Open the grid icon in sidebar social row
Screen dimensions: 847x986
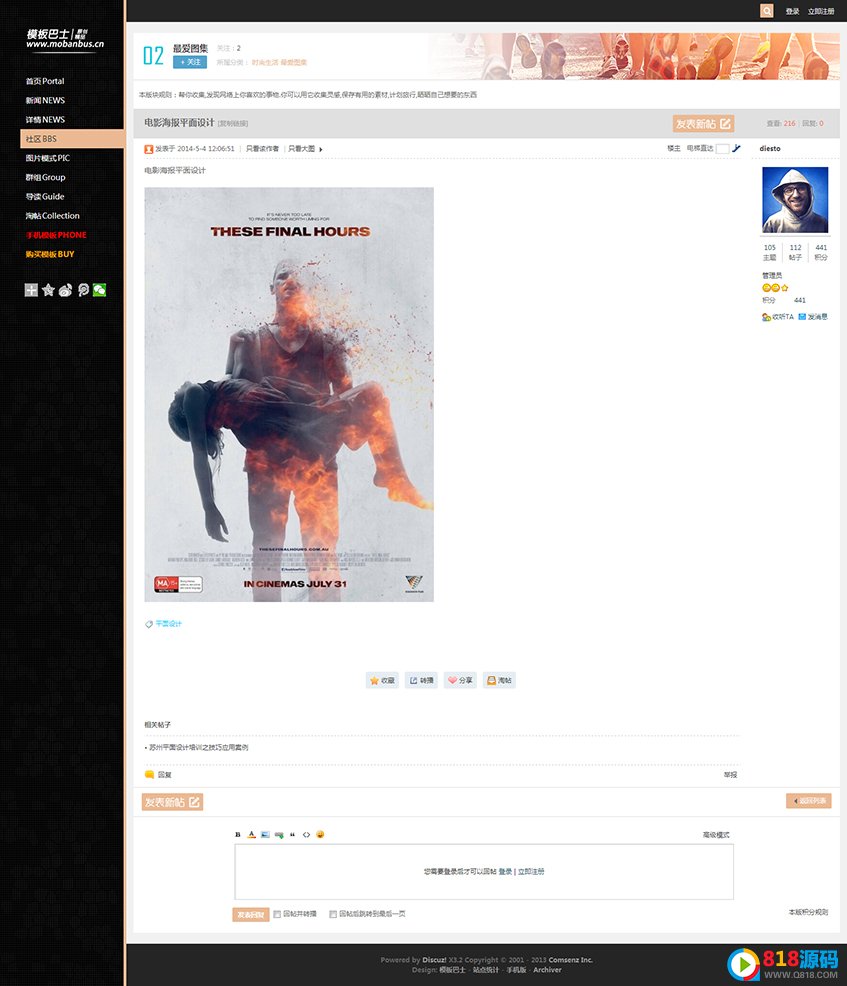point(31,289)
